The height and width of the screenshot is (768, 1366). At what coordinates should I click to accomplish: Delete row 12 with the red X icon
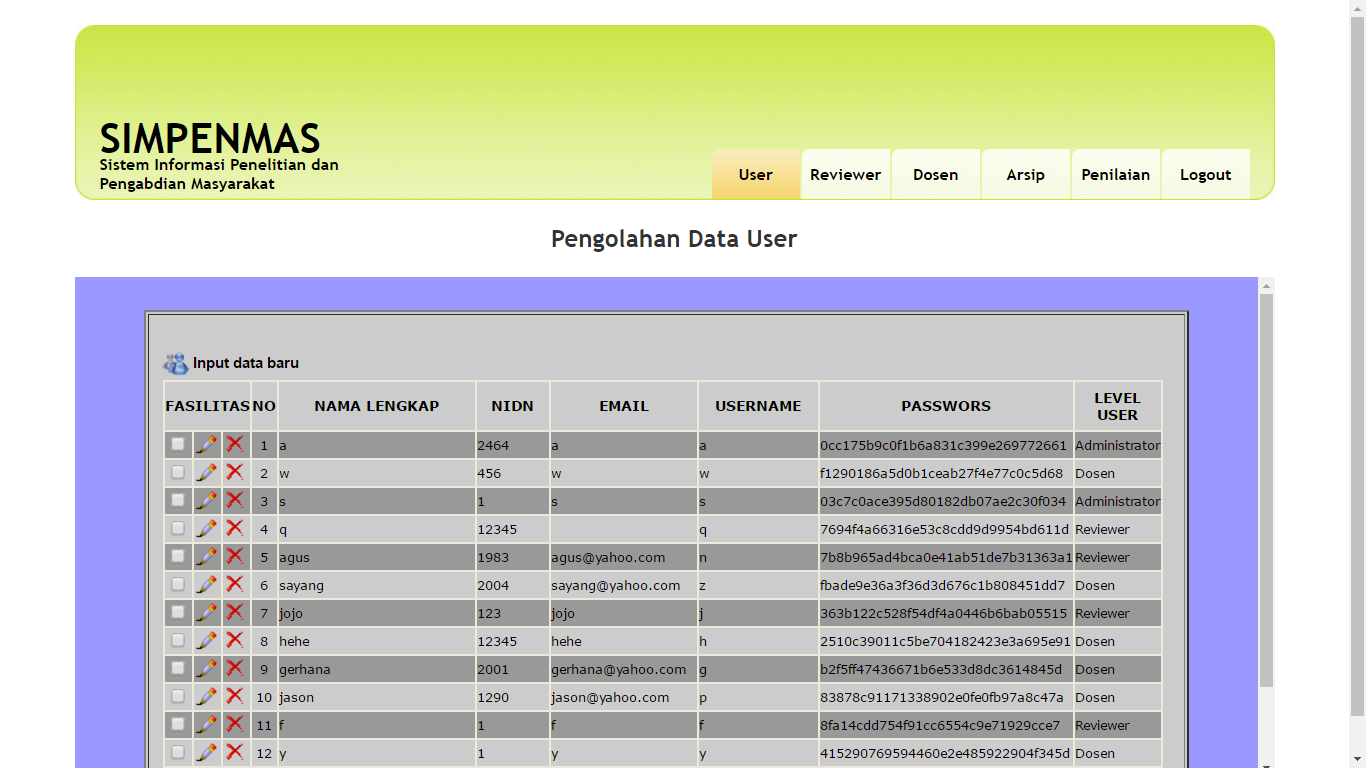235,753
